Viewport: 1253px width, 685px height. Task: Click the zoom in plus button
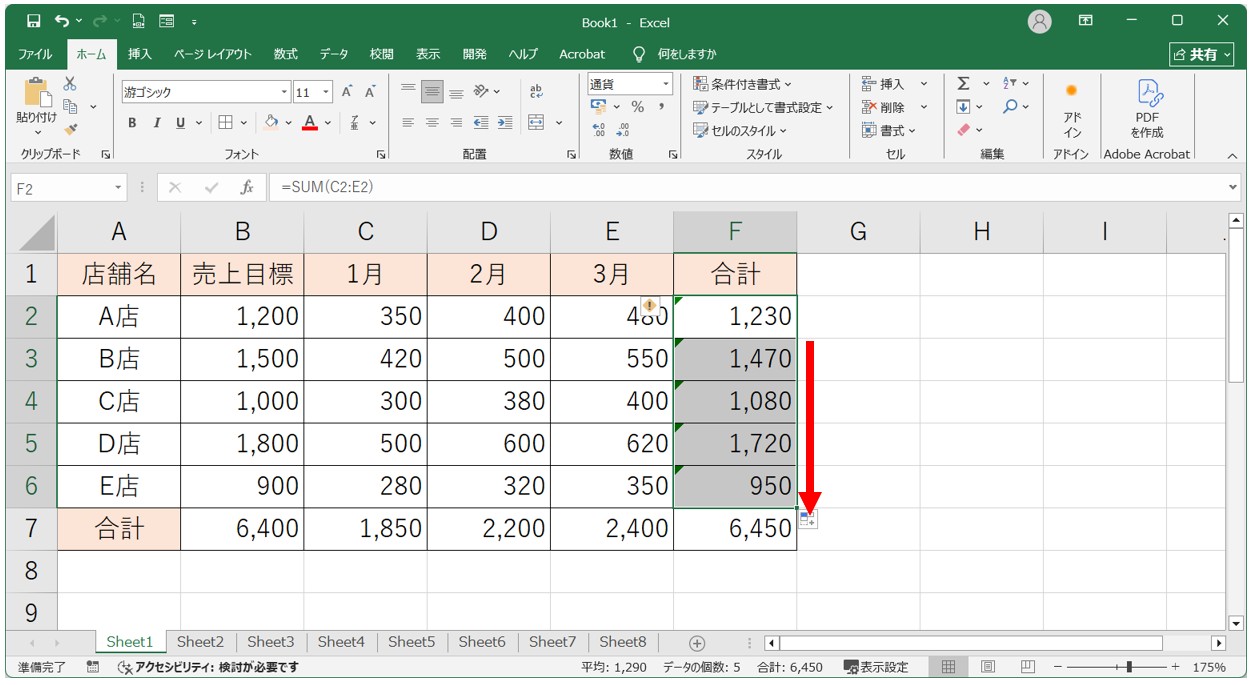coord(1175,667)
